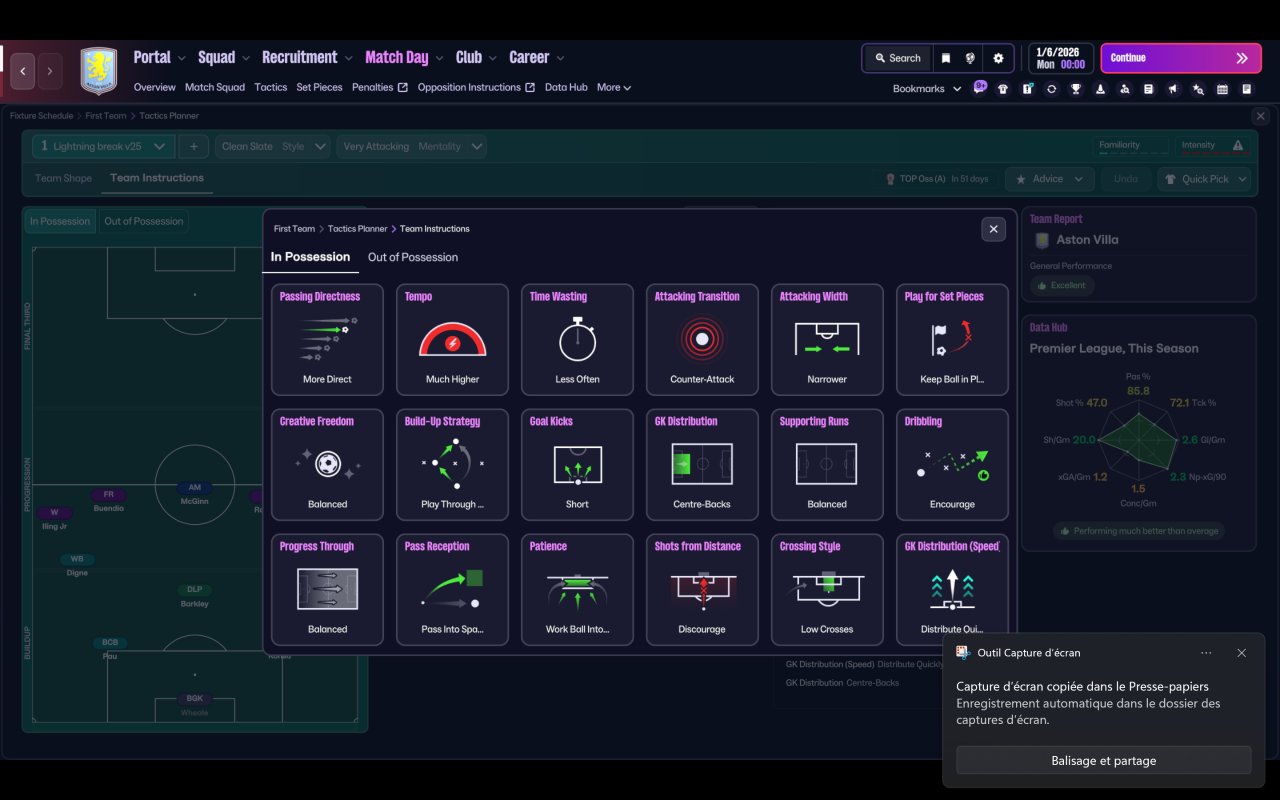The image size is (1280, 800).
Task: Click the calendar bookmark icon
Action: (x=1222, y=89)
